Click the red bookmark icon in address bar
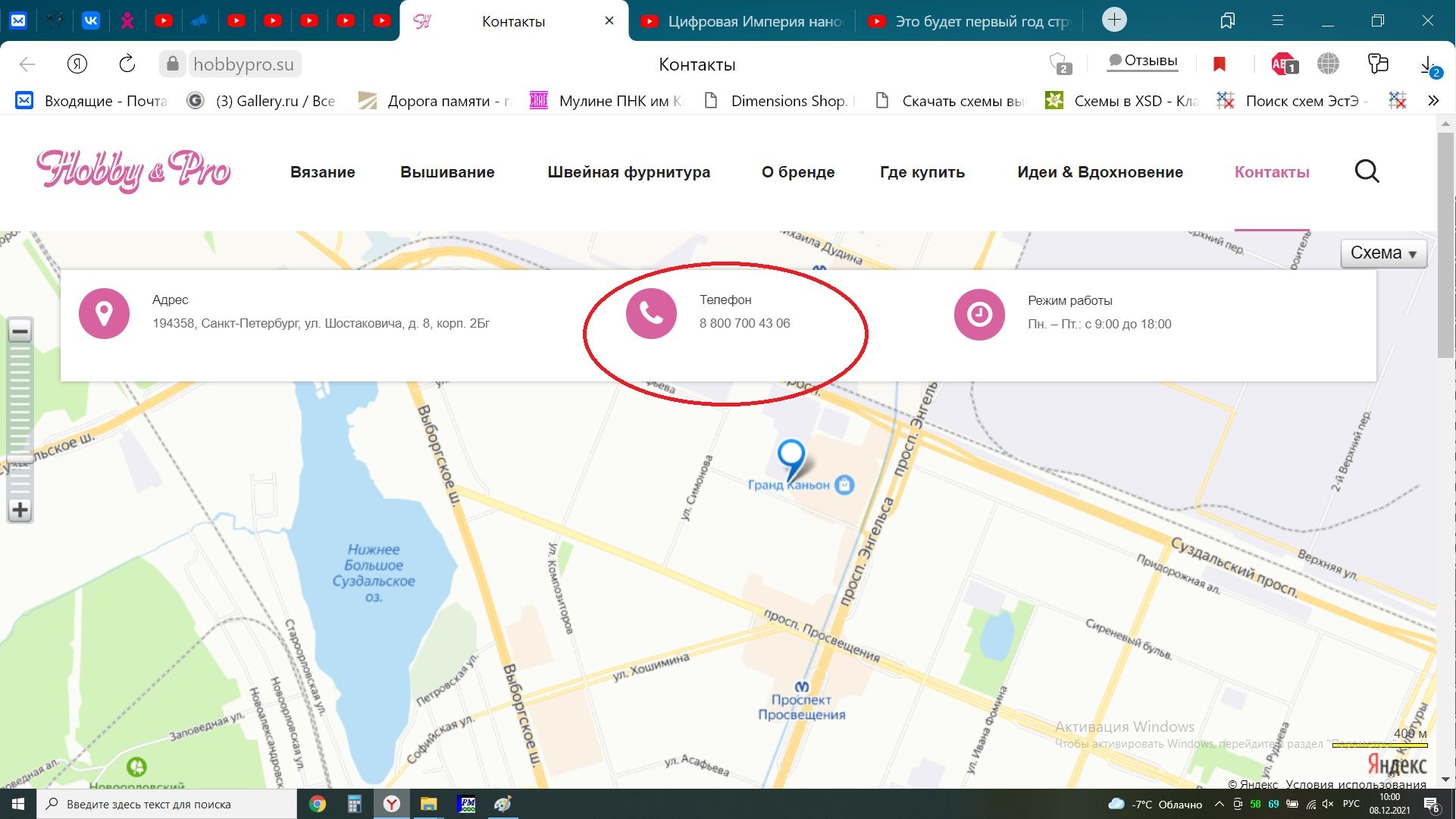1456x819 pixels. [x=1219, y=64]
